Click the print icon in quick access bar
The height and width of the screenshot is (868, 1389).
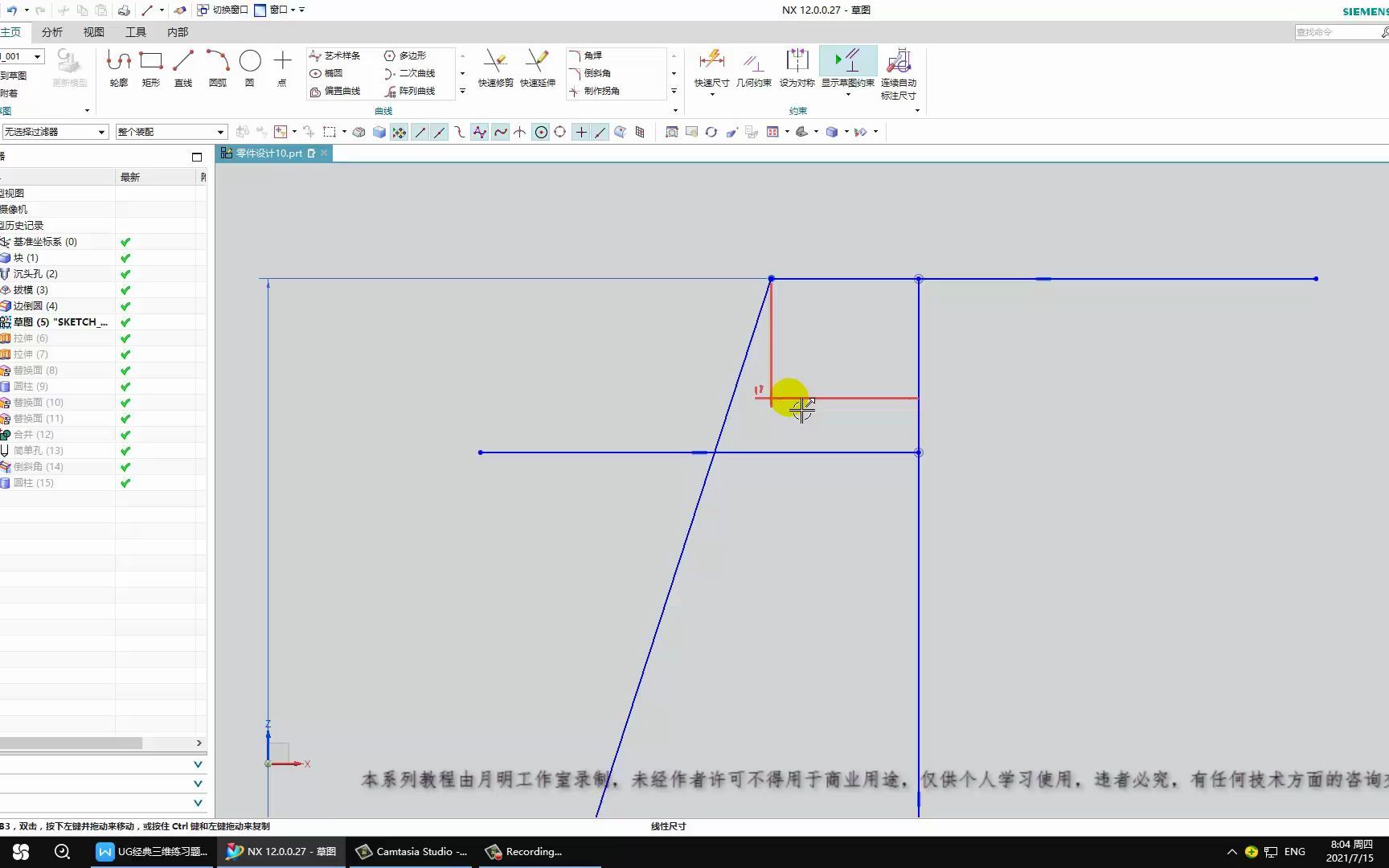click(124, 10)
